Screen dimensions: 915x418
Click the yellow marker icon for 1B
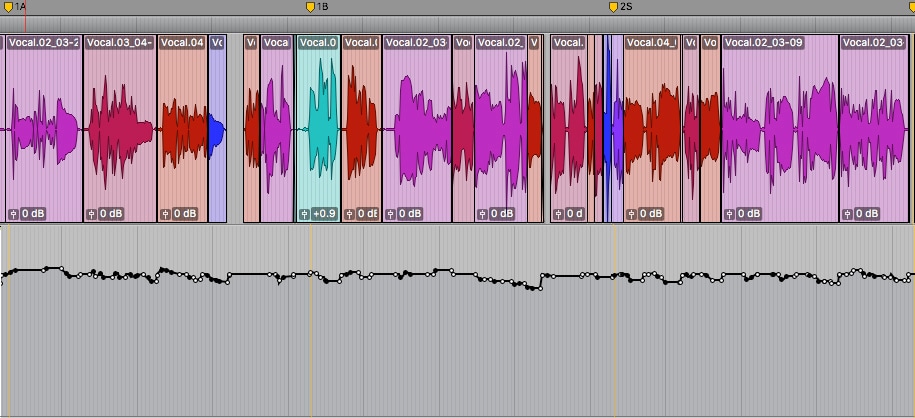pos(310,7)
